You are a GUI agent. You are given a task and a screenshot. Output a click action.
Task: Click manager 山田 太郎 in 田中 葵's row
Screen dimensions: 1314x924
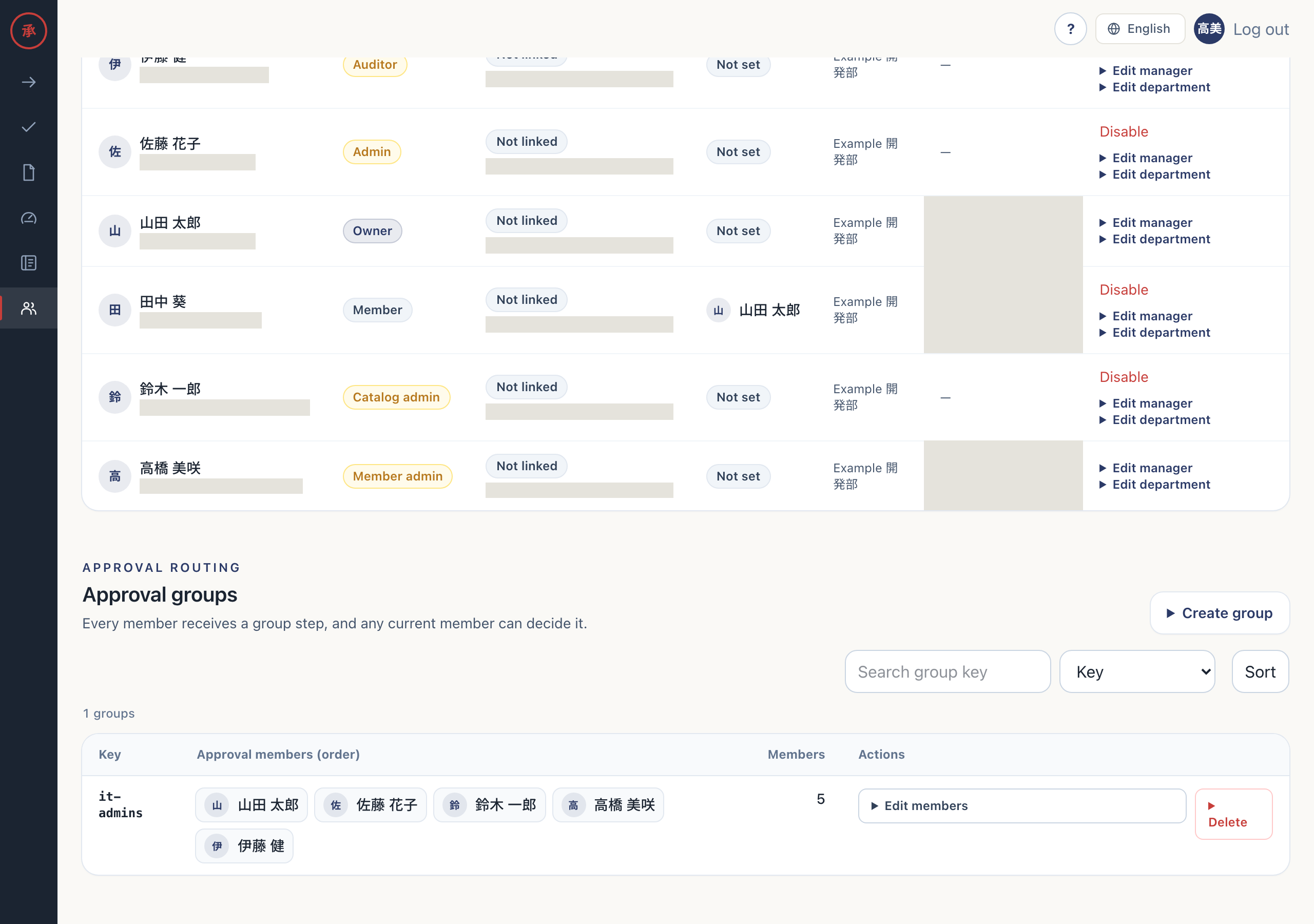[753, 310]
